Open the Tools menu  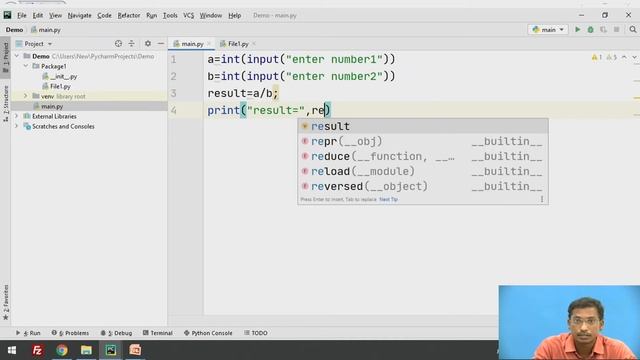[x=170, y=16]
